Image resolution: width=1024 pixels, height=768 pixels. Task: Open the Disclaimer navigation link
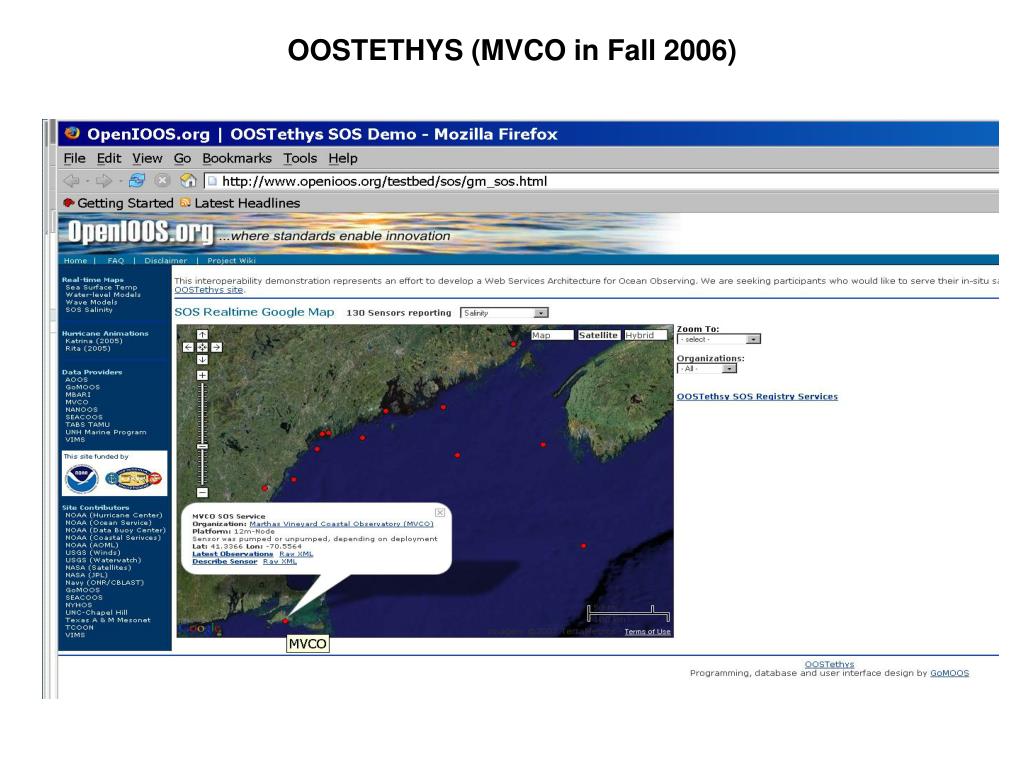[x=166, y=261]
